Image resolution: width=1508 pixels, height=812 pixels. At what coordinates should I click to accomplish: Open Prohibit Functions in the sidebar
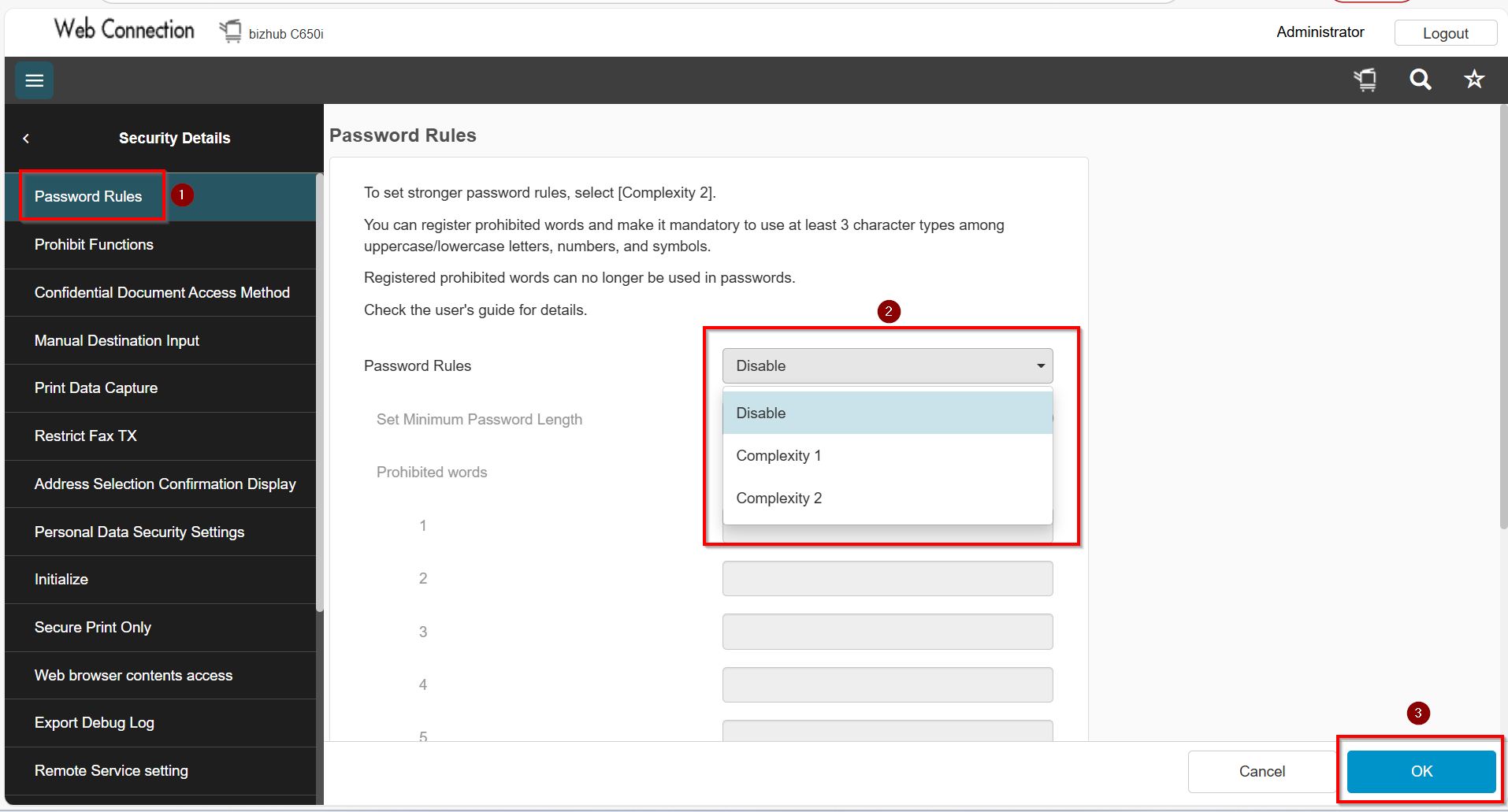pyautogui.click(x=94, y=245)
